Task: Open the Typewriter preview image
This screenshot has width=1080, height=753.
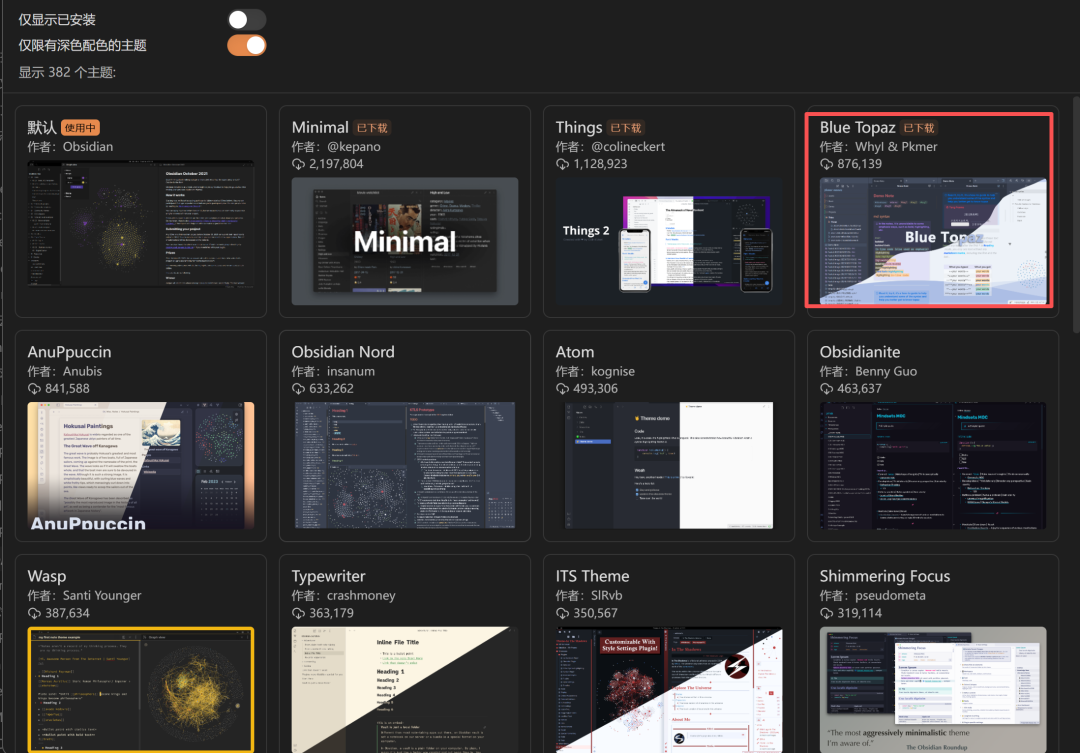Action: point(404,690)
